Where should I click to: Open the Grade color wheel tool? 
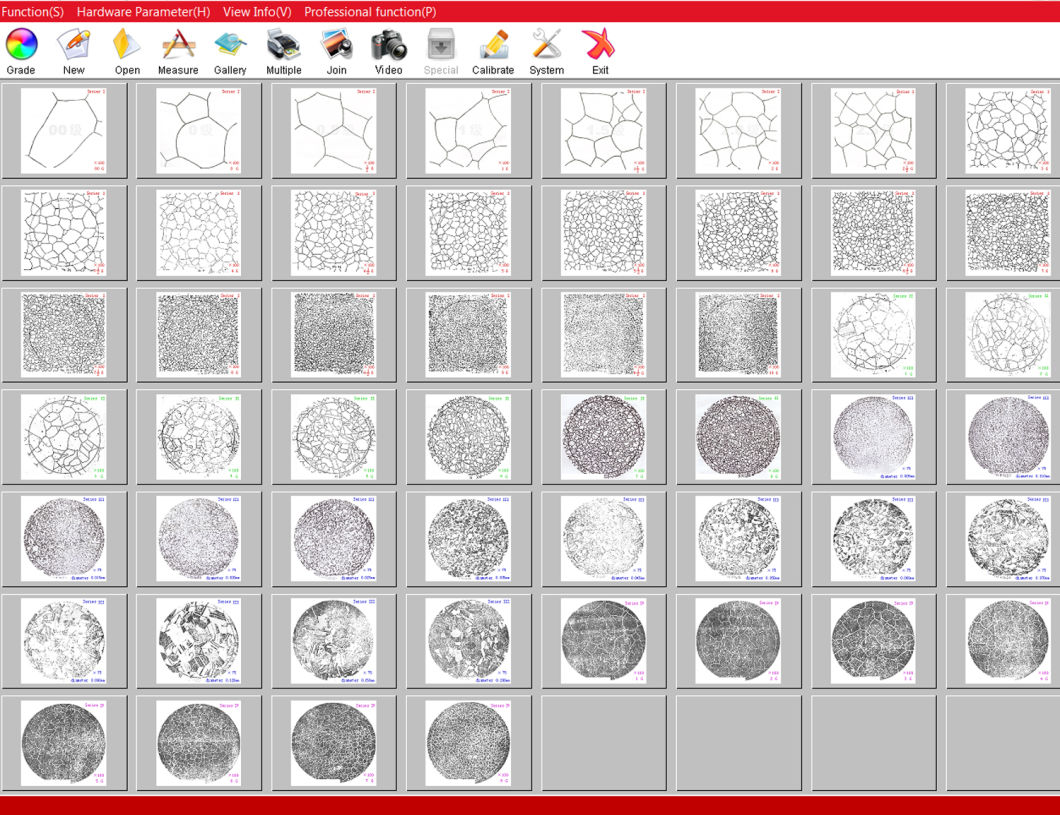pyautogui.click(x=21, y=45)
